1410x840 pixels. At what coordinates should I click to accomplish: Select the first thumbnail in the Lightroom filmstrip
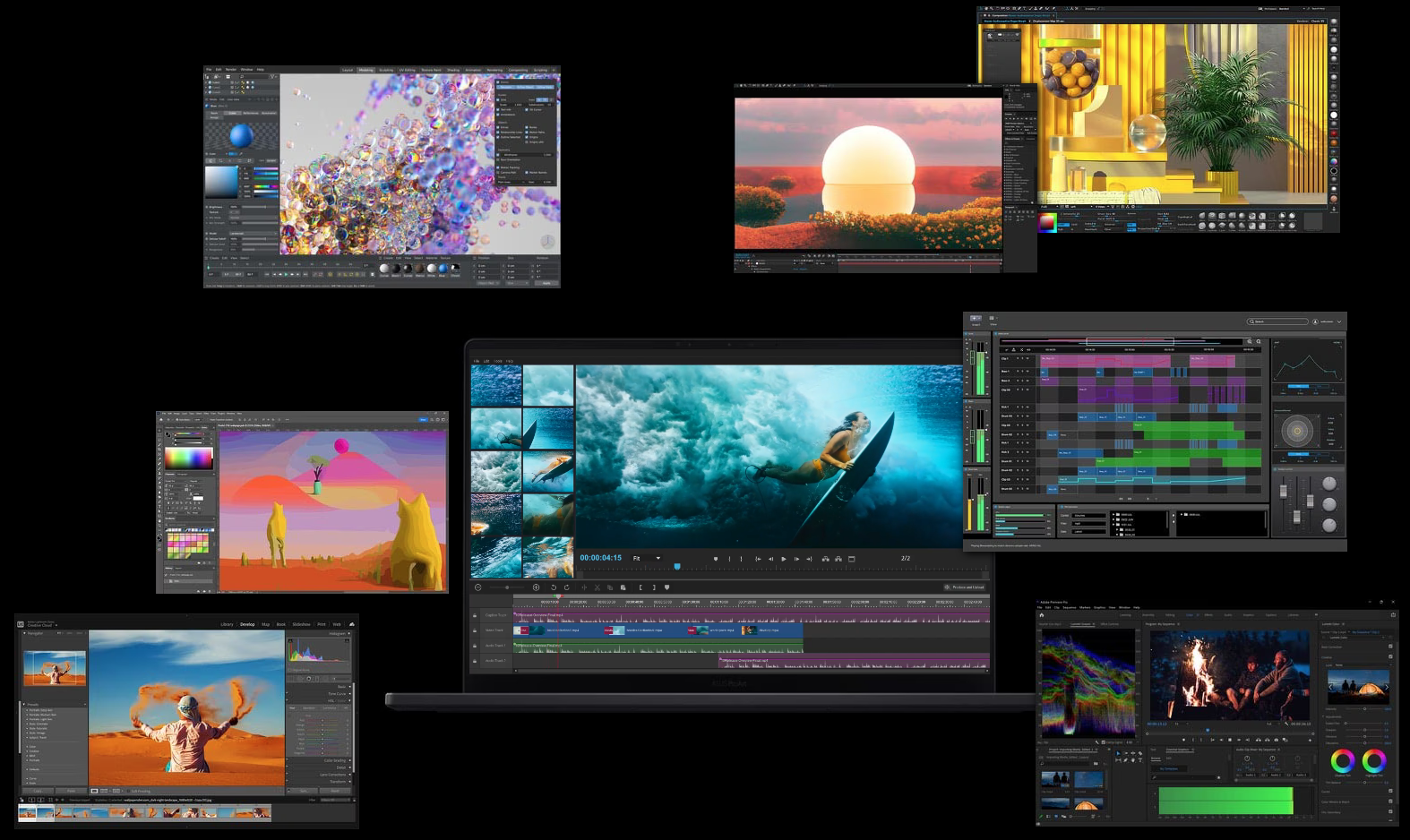(x=27, y=812)
